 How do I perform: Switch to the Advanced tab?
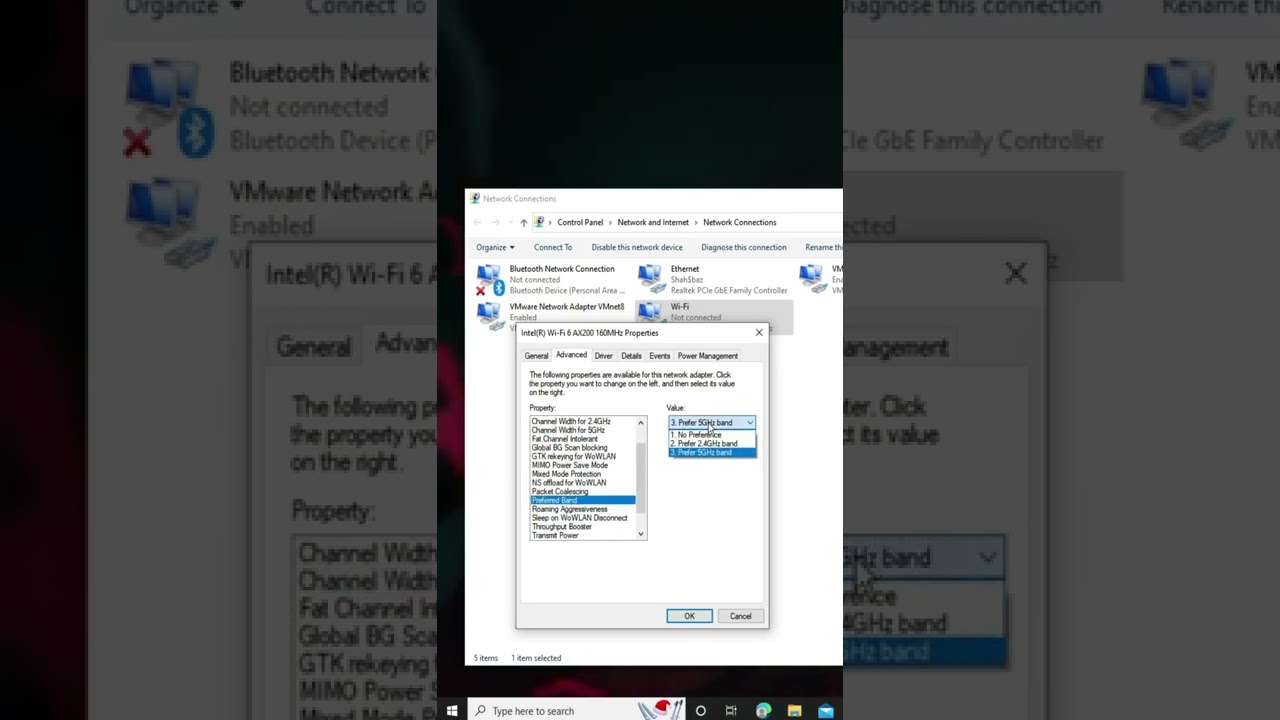[x=571, y=355]
